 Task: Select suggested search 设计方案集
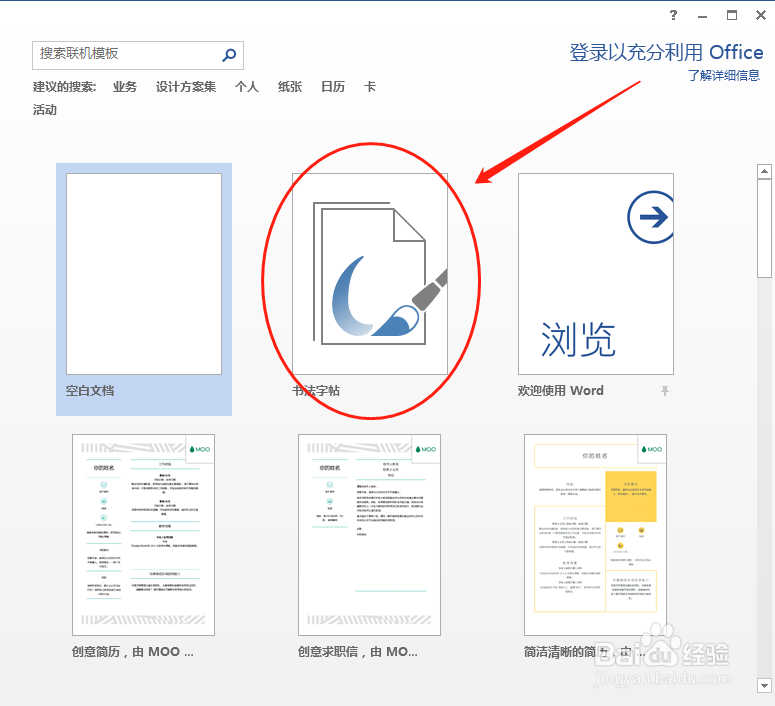tap(186, 87)
